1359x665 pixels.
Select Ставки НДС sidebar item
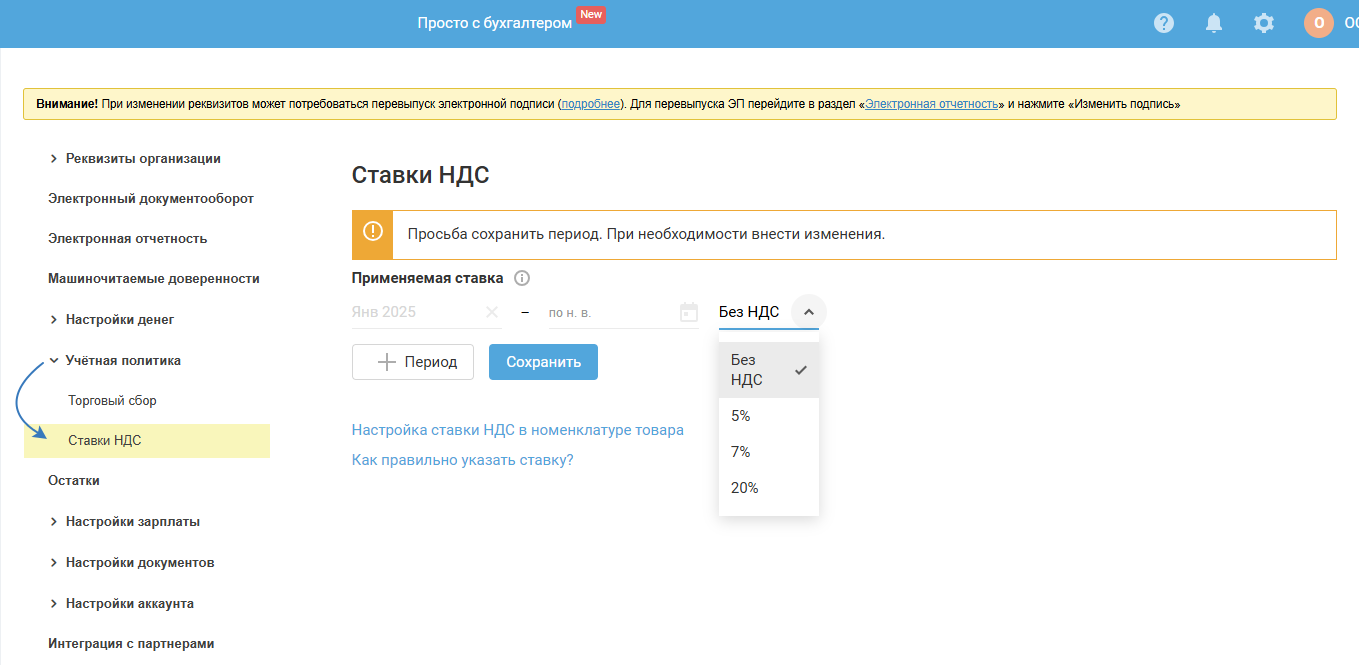(147, 441)
